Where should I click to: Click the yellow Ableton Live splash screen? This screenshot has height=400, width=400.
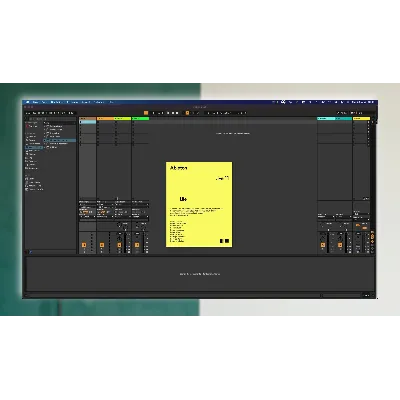[199, 204]
